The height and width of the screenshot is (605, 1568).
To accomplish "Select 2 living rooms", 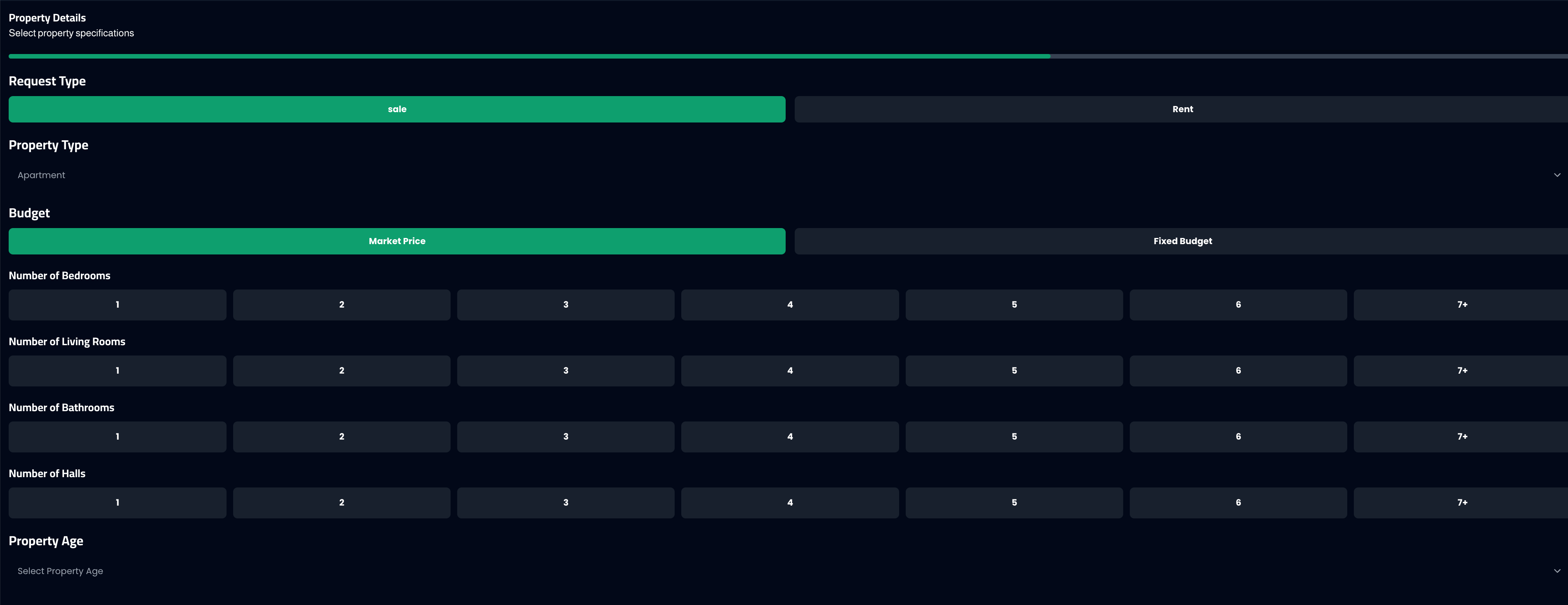I will pyautogui.click(x=342, y=371).
